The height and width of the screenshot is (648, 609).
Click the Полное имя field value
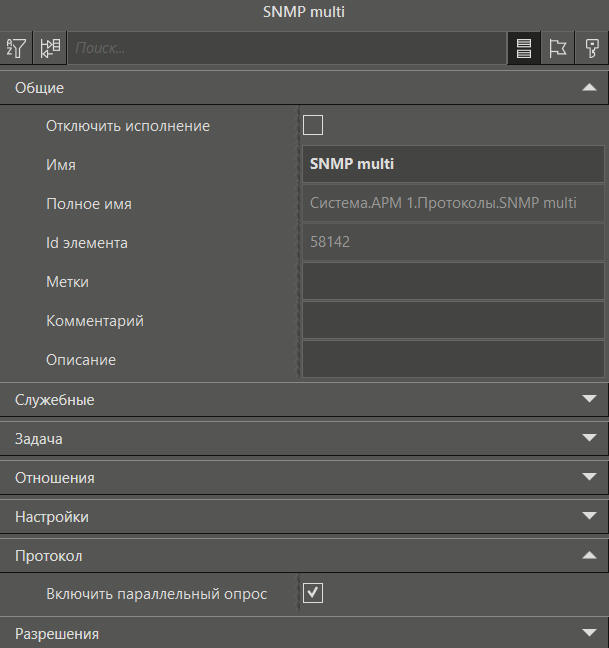pos(453,203)
